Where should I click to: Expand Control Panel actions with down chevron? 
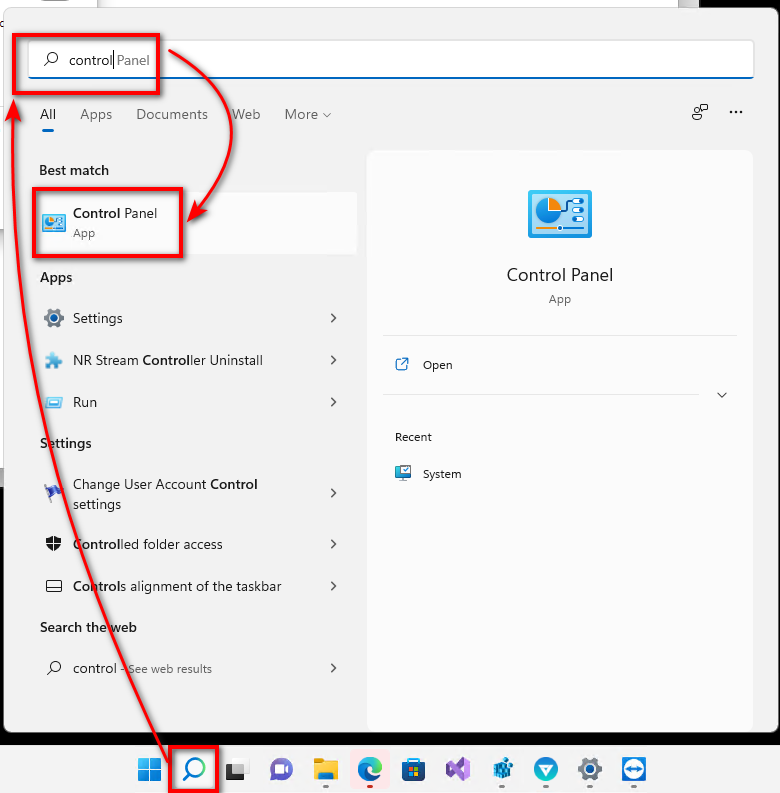pyautogui.click(x=722, y=395)
